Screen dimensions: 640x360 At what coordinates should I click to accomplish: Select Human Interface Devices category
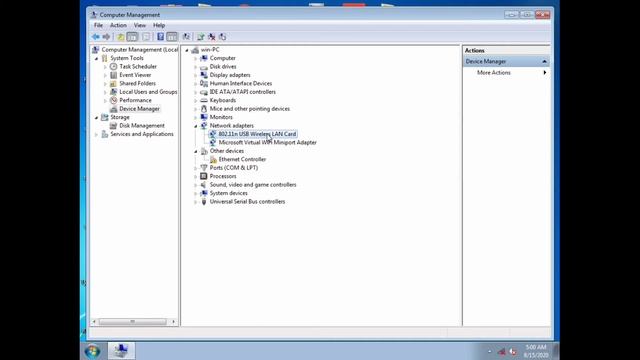coord(241,83)
